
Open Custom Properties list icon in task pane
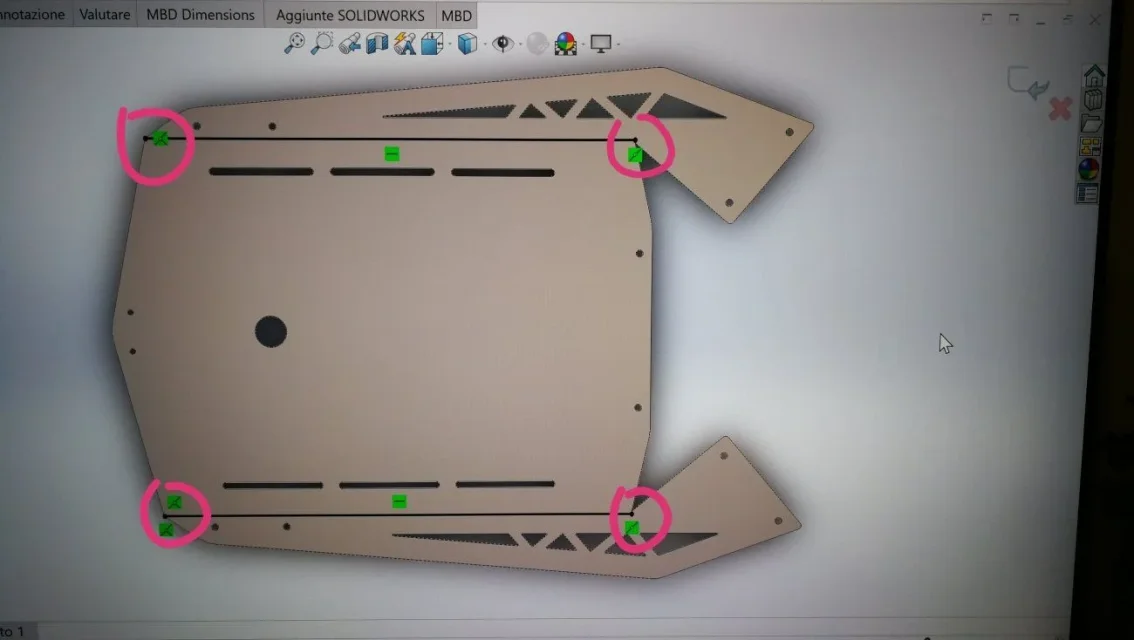(x=1087, y=193)
